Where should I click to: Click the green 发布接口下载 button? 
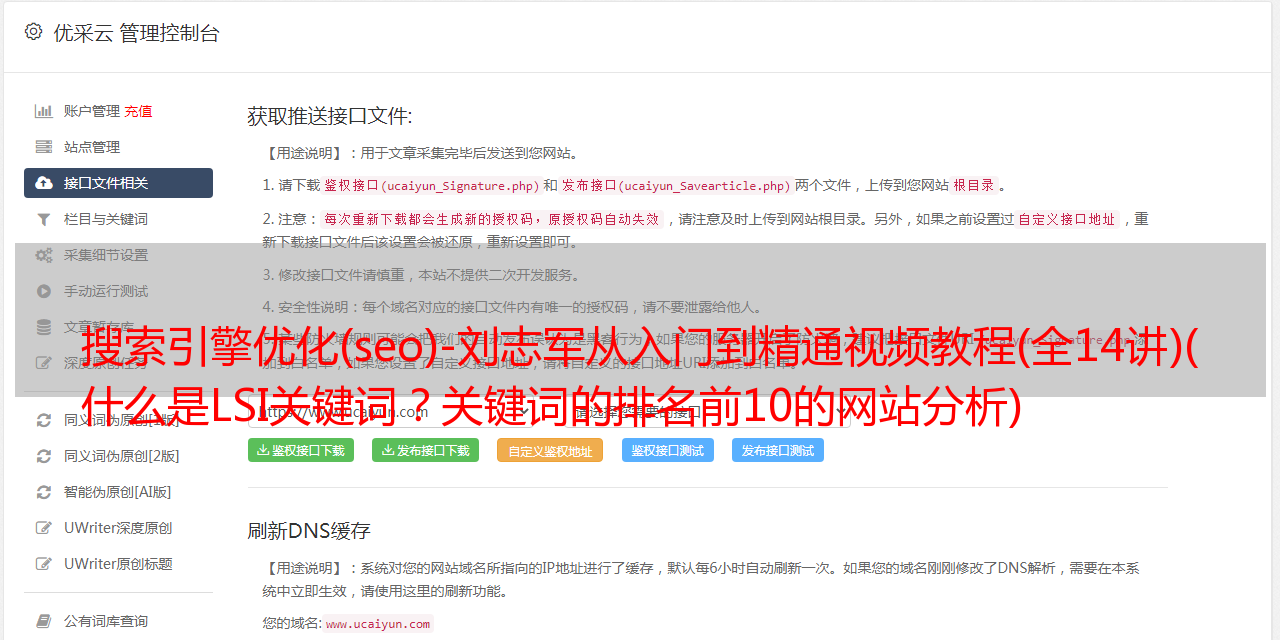425,450
